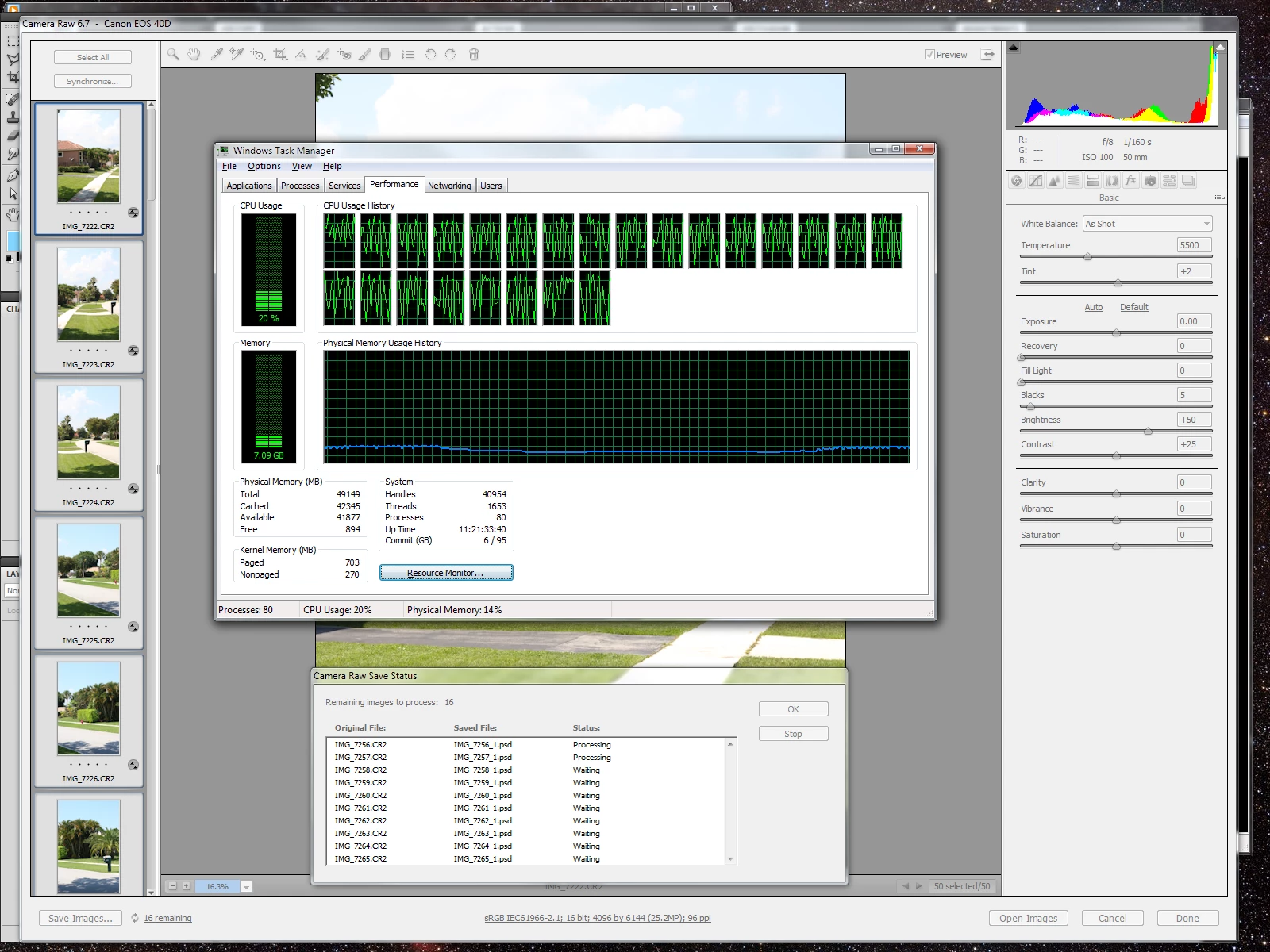This screenshot has height=952, width=1270.
Task: Adjust the Exposure slider handle
Action: [x=1117, y=333]
